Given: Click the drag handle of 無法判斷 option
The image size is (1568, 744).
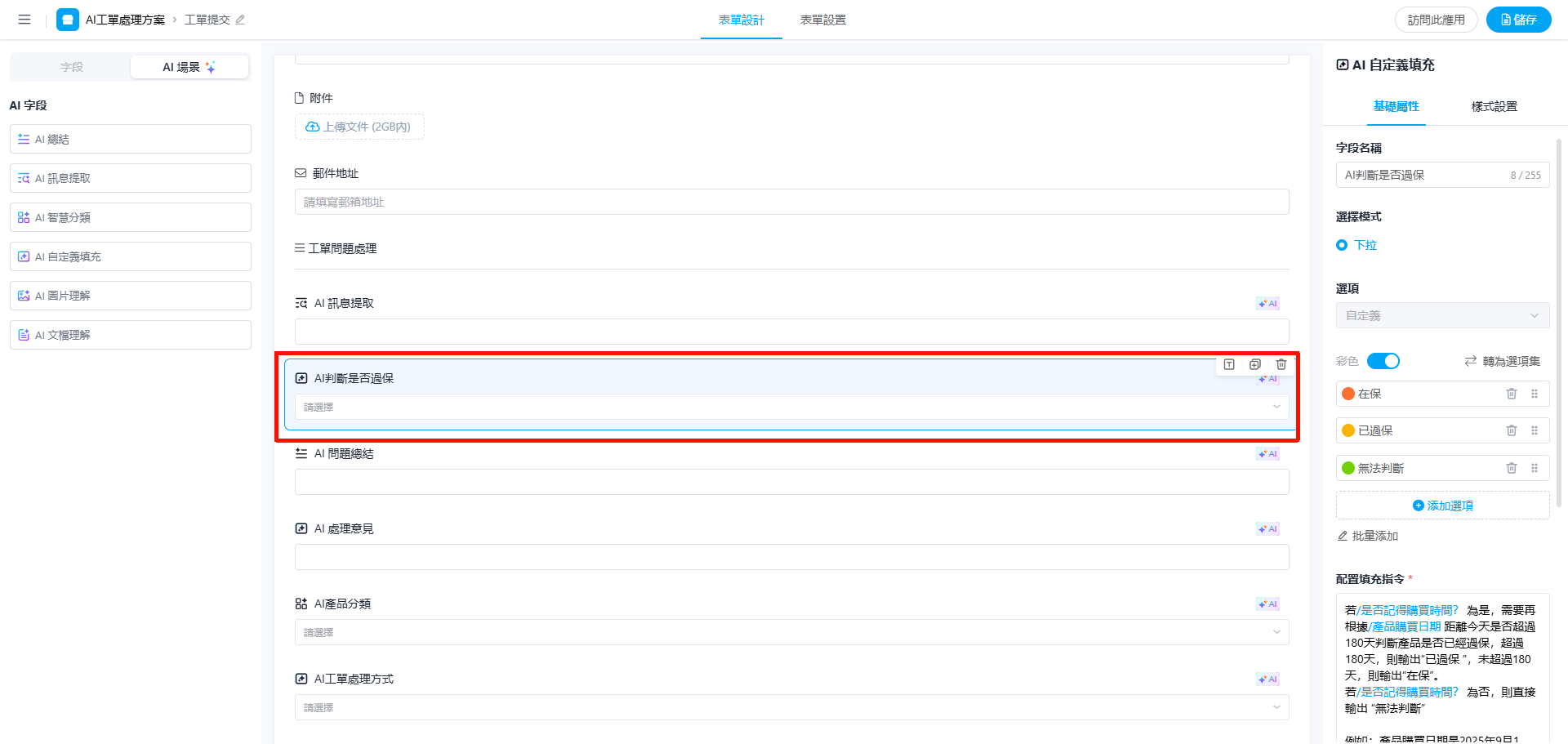Looking at the screenshot, I should [1535, 468].
